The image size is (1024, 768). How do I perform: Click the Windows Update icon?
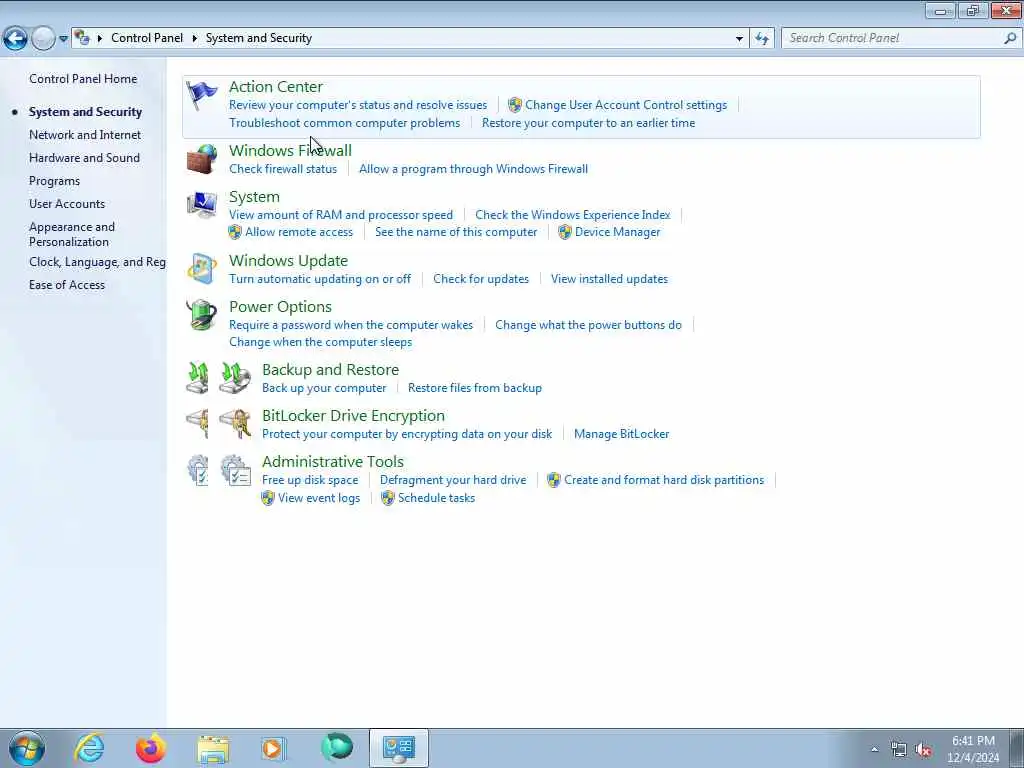202,268
